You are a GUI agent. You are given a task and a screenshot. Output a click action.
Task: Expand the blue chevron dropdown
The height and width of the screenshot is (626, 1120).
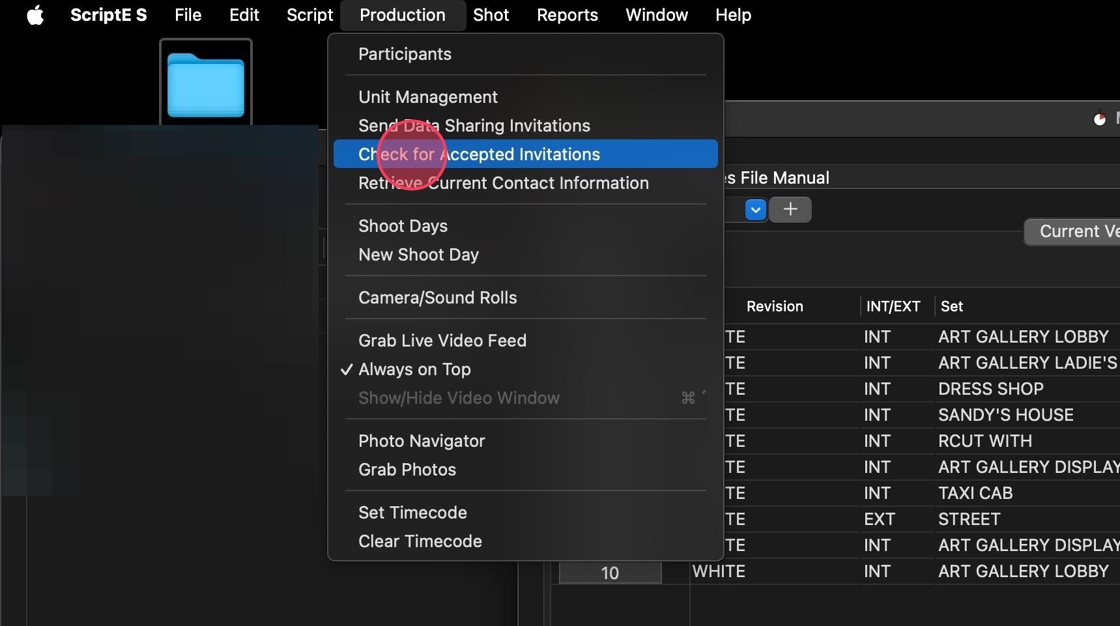coord(756,210)
